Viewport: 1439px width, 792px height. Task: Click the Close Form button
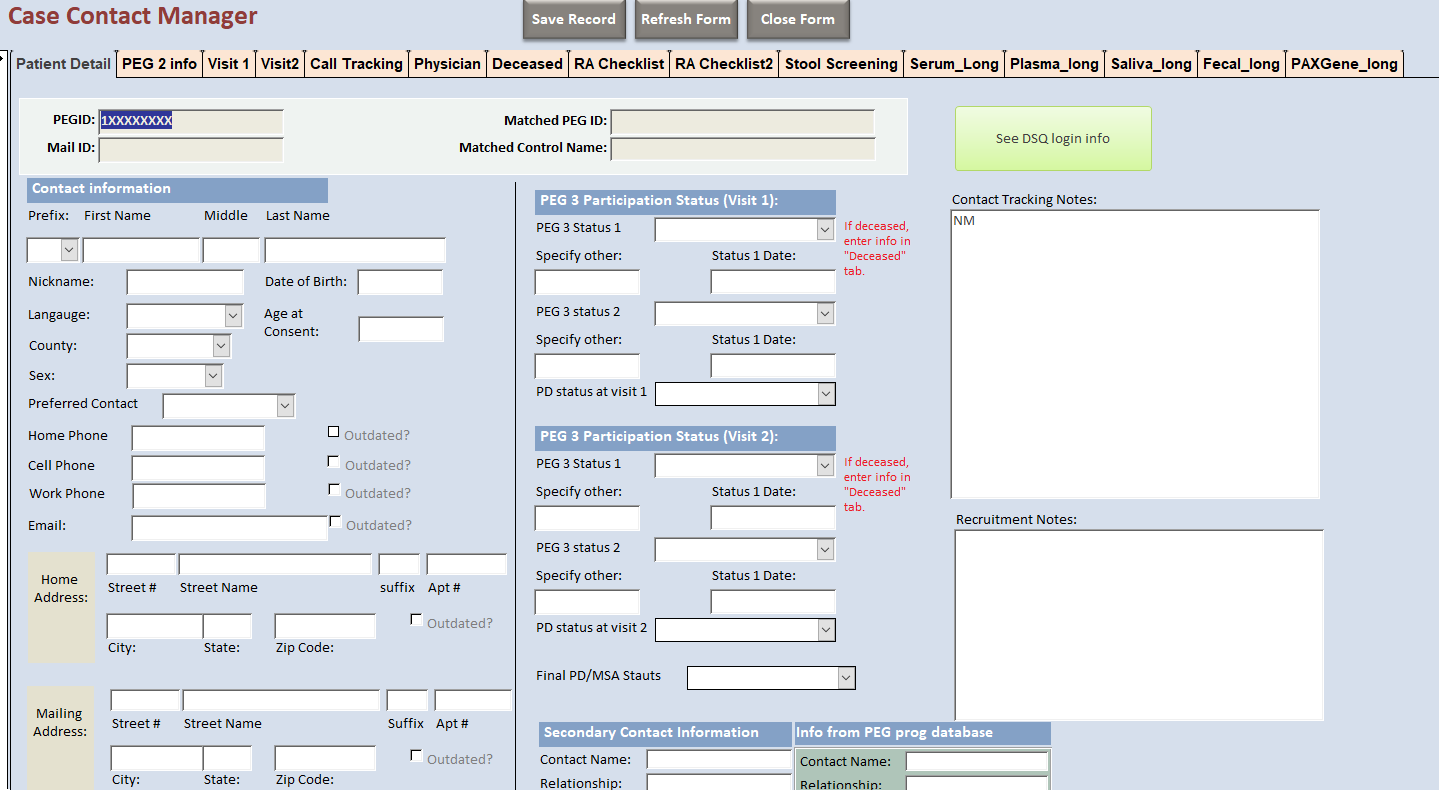pyautogui.click(x=797, y=20)
